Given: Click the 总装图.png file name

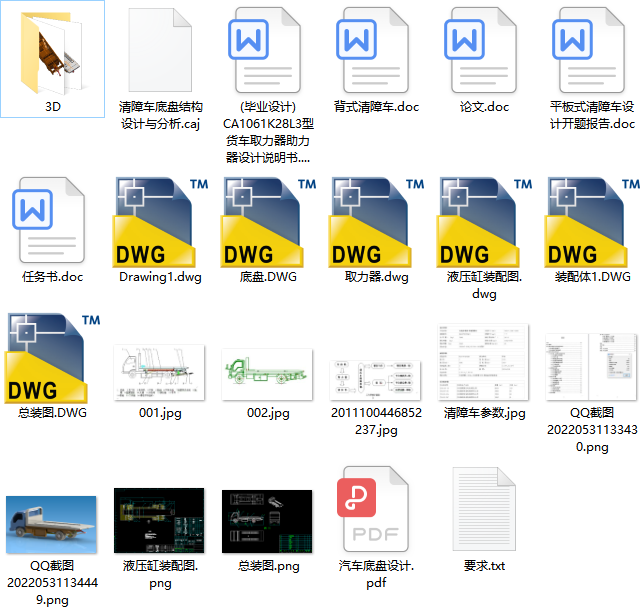Looking at the screenshot, I should coord(268,566).
